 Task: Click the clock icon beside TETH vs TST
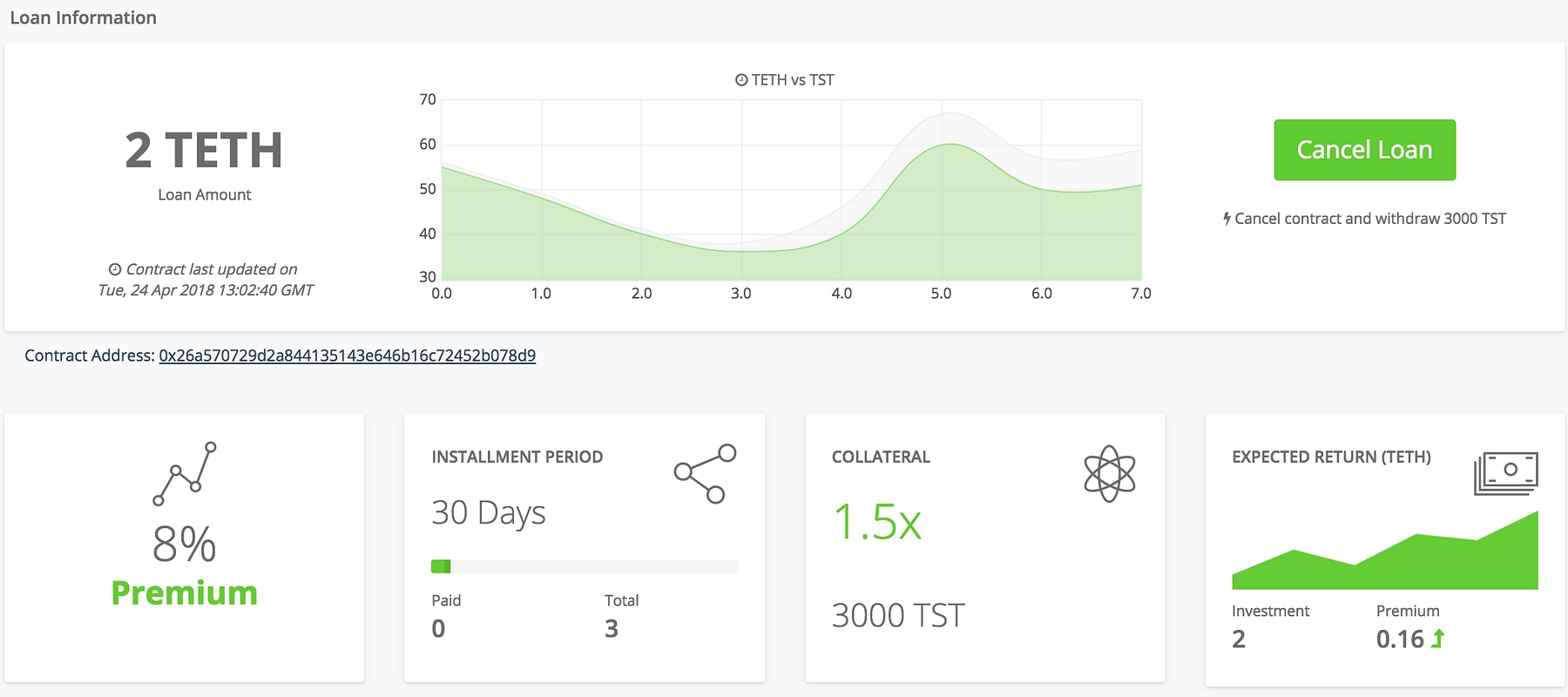click(x=741, y=80)
